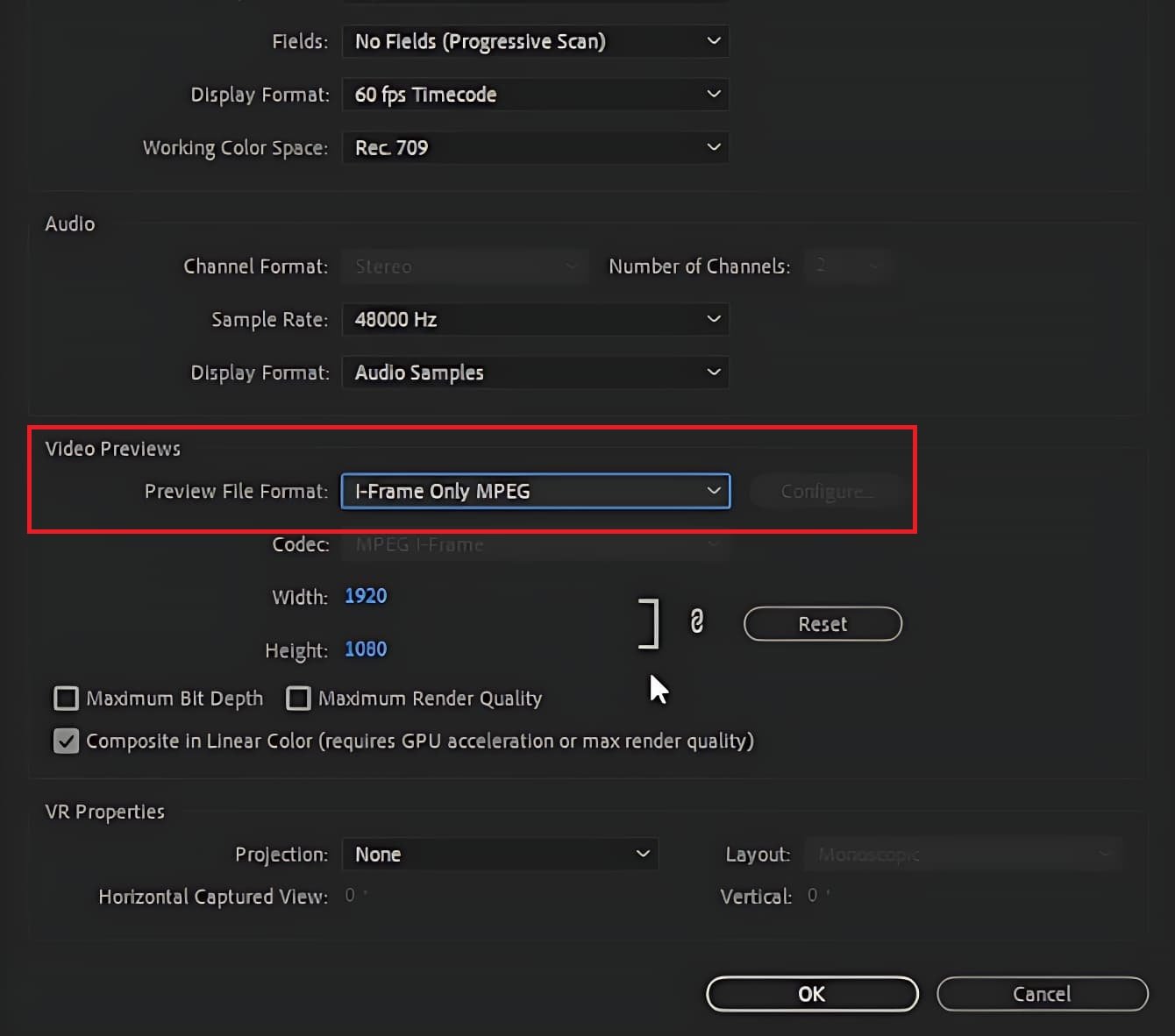Click the Height value 1080

coord(366,649)
